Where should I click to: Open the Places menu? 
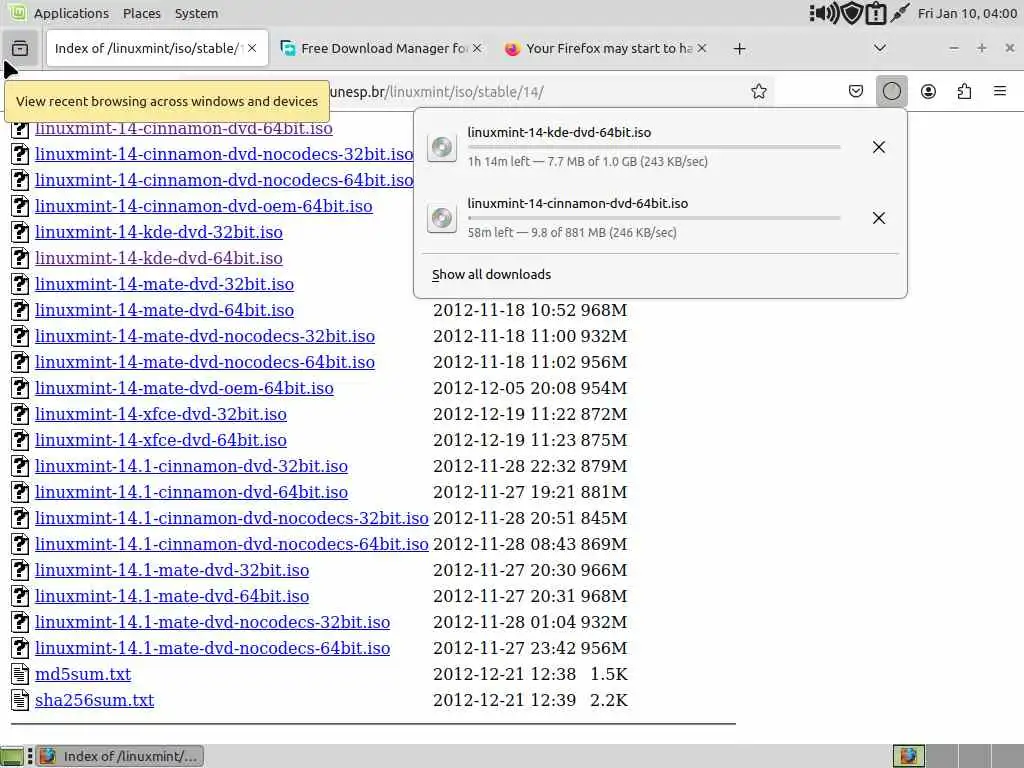pyautogui.click(x=142, y=13)
